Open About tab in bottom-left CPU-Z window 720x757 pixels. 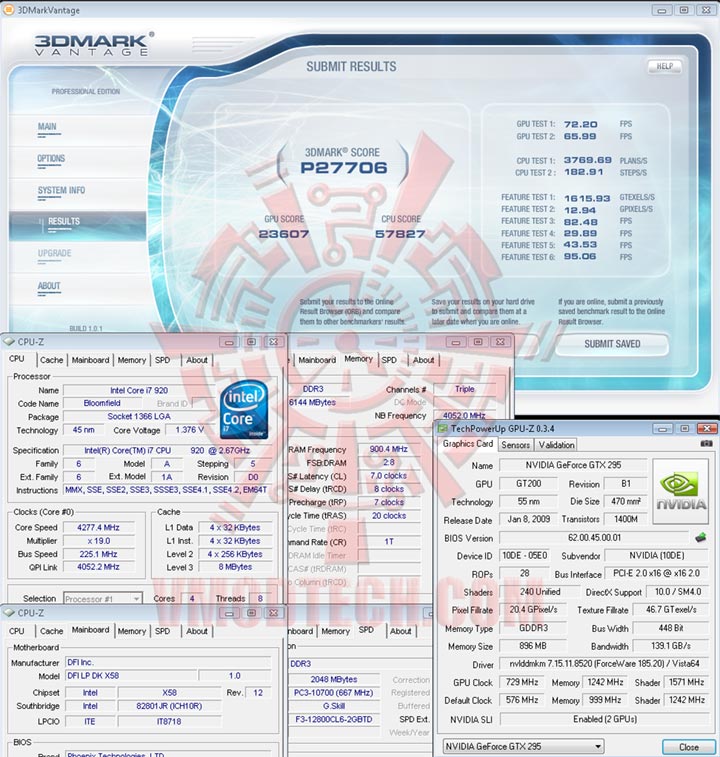[x=197, y=631]
